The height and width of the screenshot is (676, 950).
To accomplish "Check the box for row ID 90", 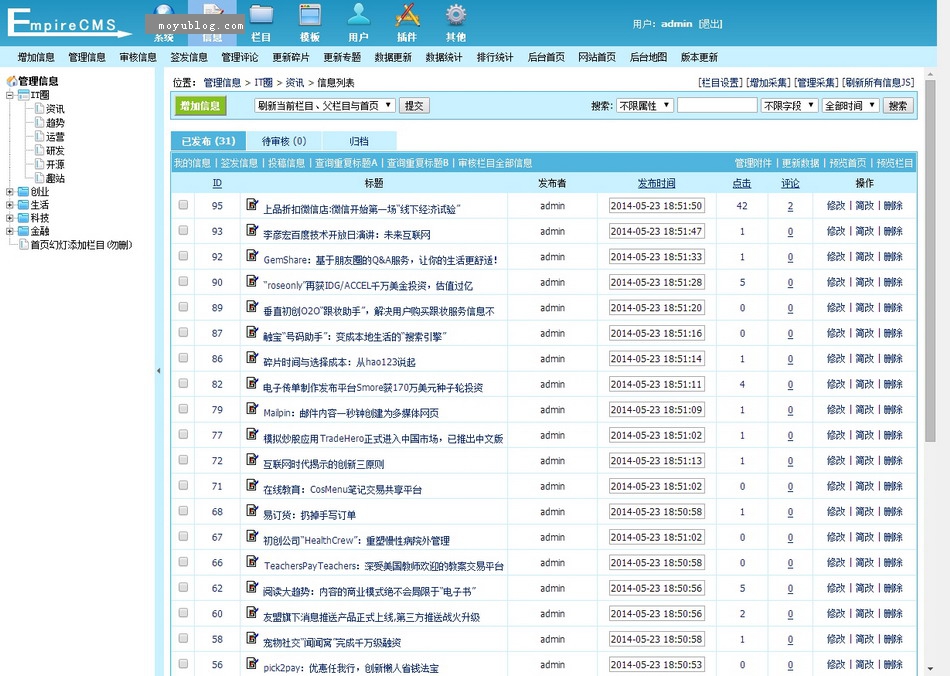I will click(x=184, y=281).
